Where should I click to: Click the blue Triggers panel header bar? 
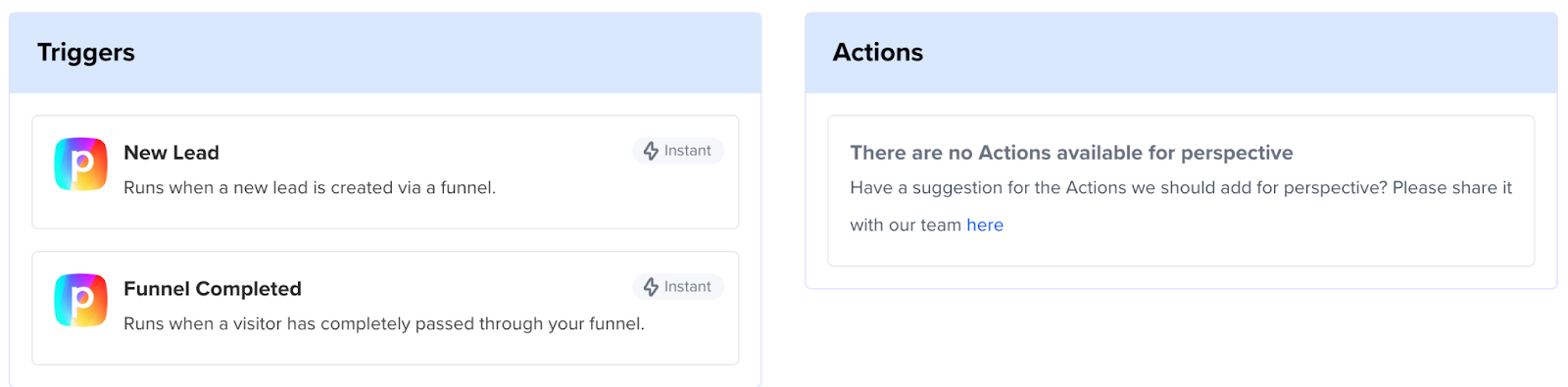385,53
